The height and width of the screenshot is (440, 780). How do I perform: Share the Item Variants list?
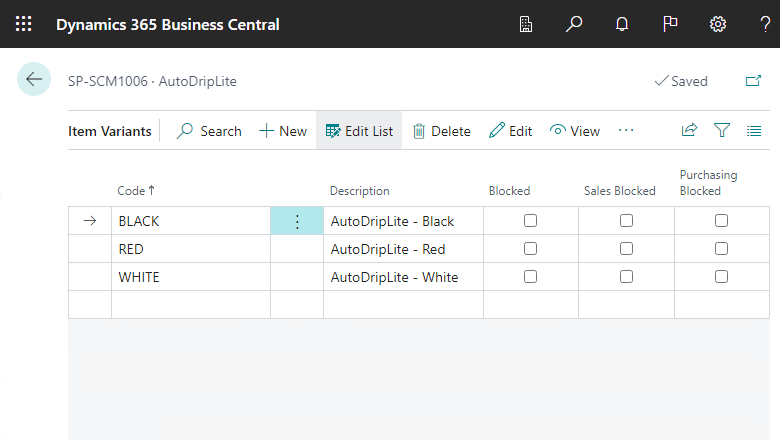(x=689, y=130)
